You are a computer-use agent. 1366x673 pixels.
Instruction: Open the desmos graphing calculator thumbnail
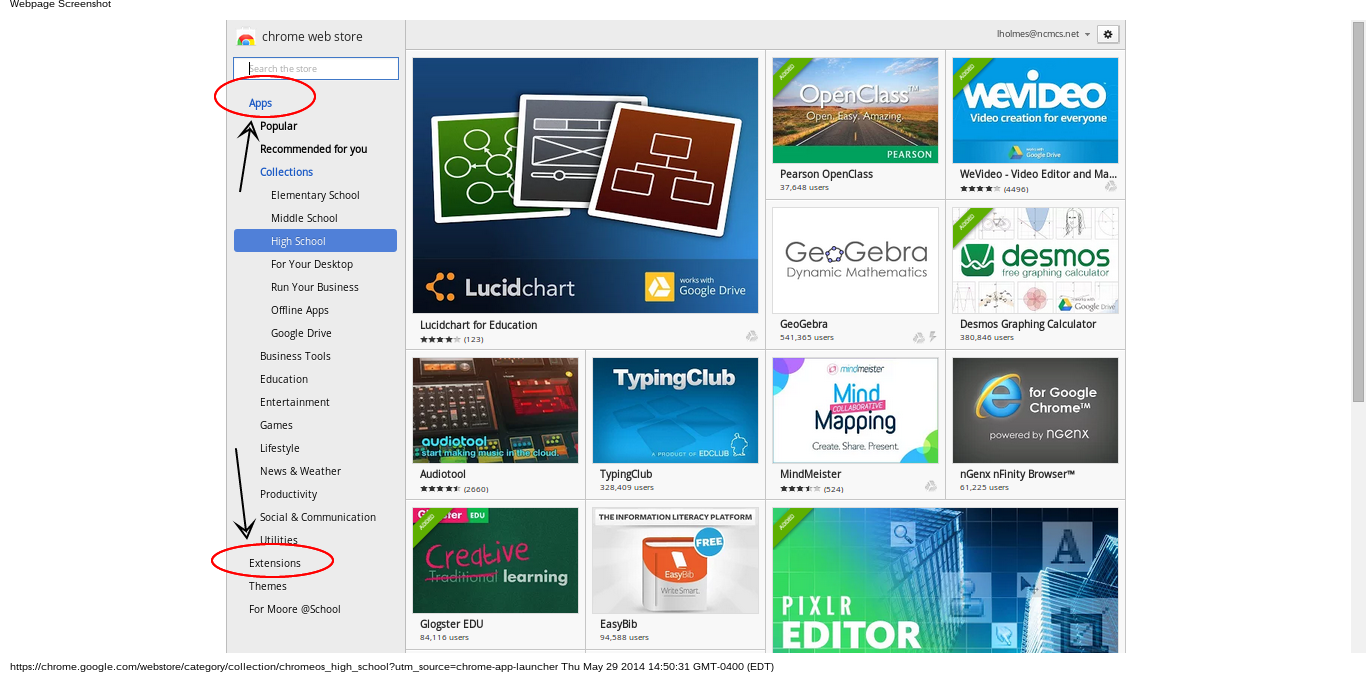point(1035,260)
